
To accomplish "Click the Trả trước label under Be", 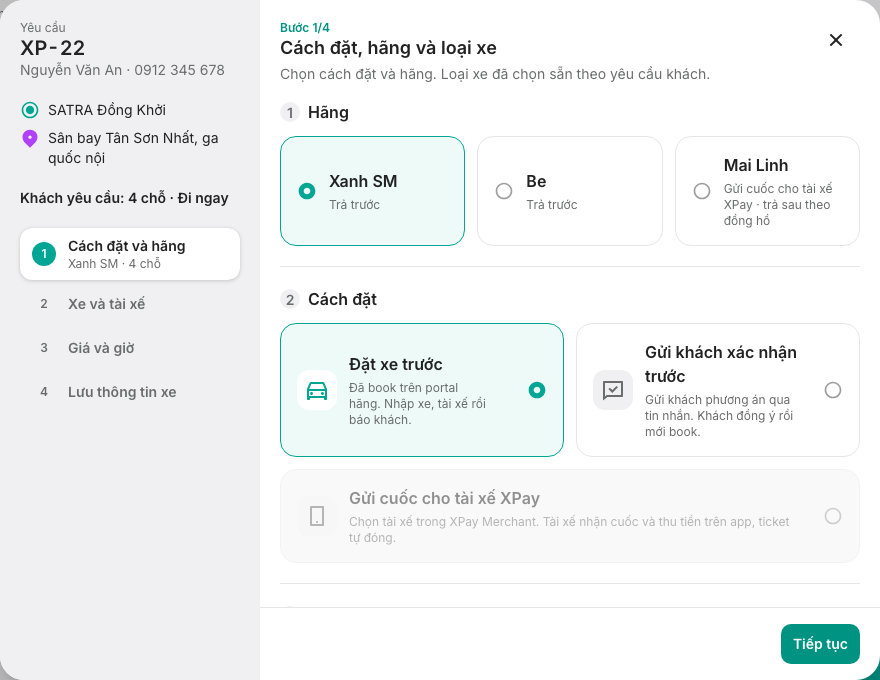I will click(x=552, y=205).
